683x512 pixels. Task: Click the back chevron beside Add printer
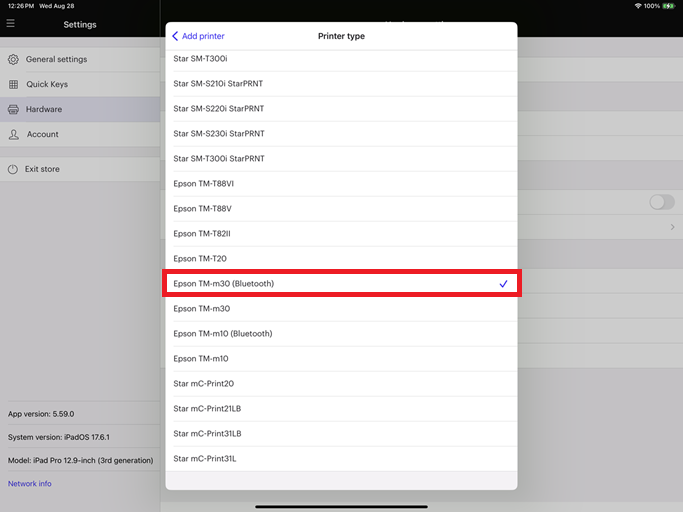coord(175,36)
